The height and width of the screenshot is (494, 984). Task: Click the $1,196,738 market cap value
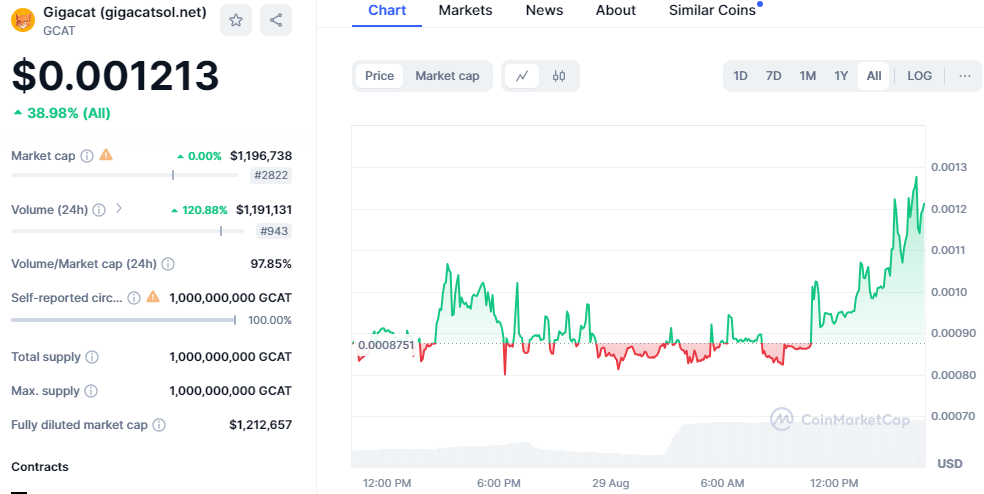(x=261, y=156)
